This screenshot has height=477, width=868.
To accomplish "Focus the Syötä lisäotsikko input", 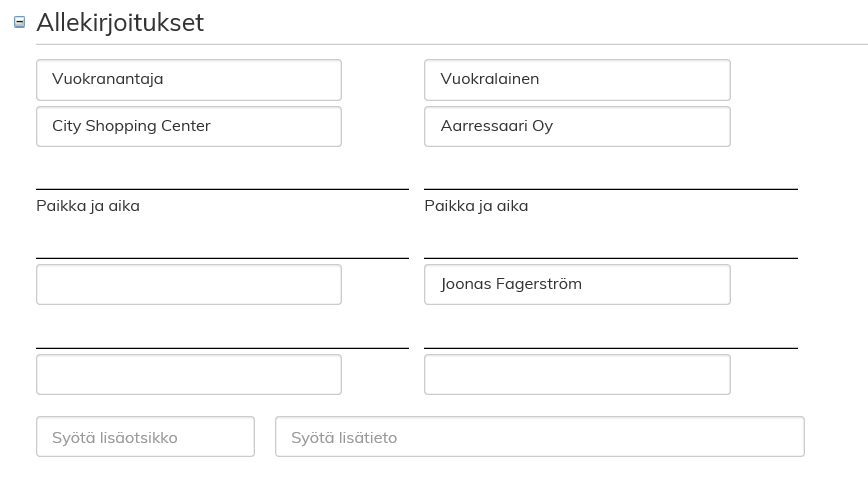I will (145, 437).
